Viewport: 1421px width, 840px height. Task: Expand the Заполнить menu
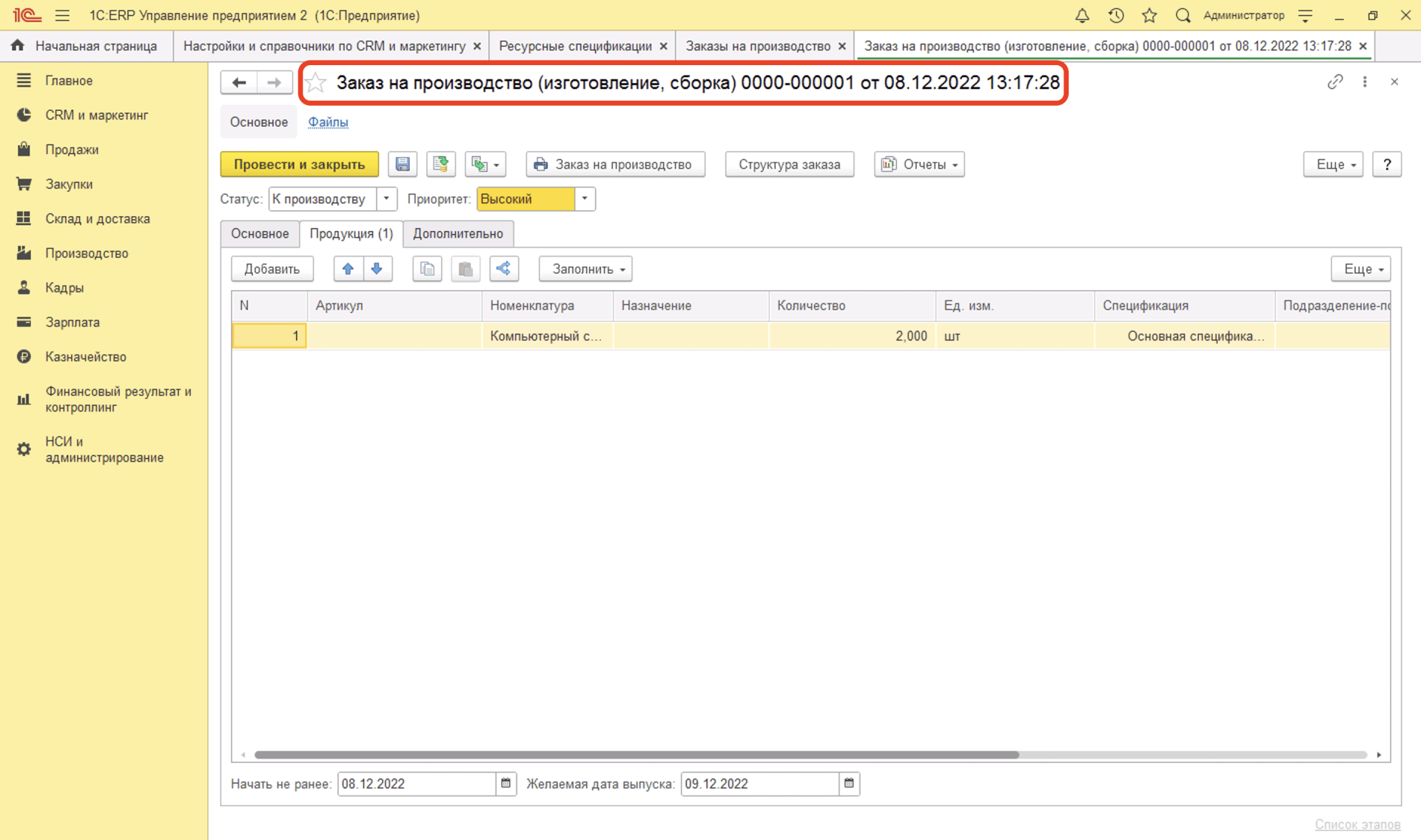pyautogui.click(x=585, y=269)
